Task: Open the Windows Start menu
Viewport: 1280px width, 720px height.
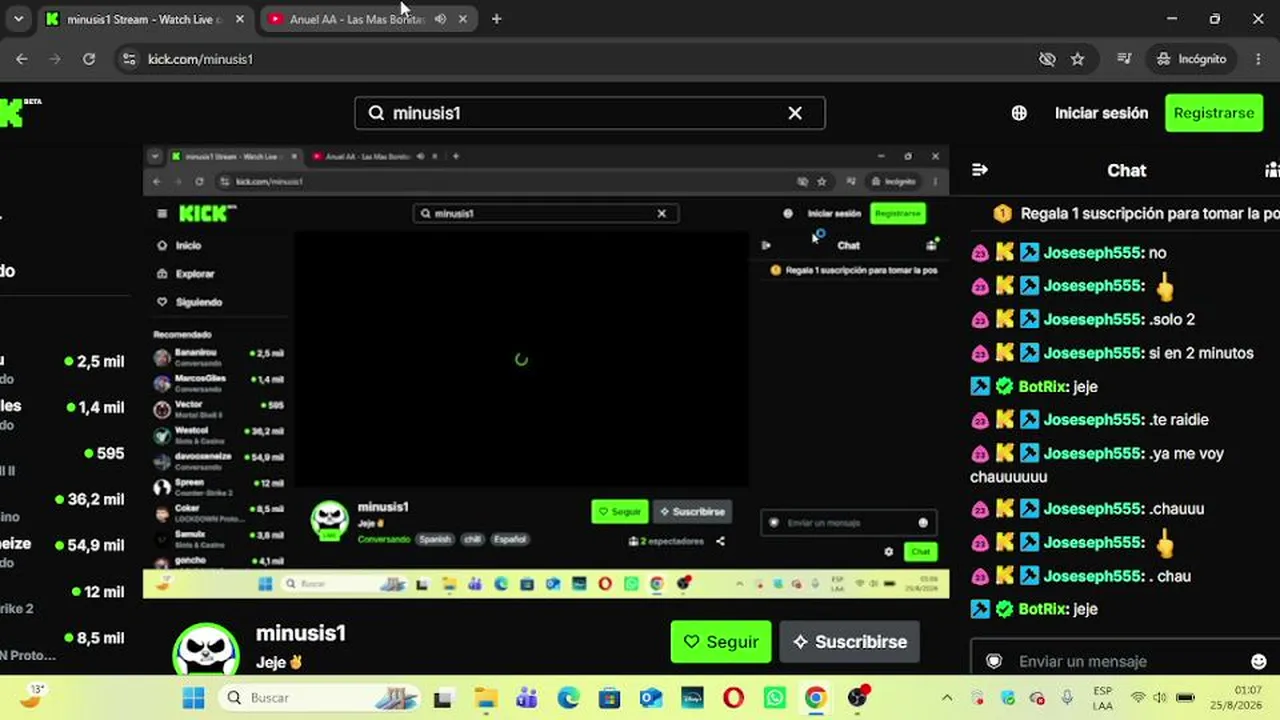Action: [x=194, y=697]
